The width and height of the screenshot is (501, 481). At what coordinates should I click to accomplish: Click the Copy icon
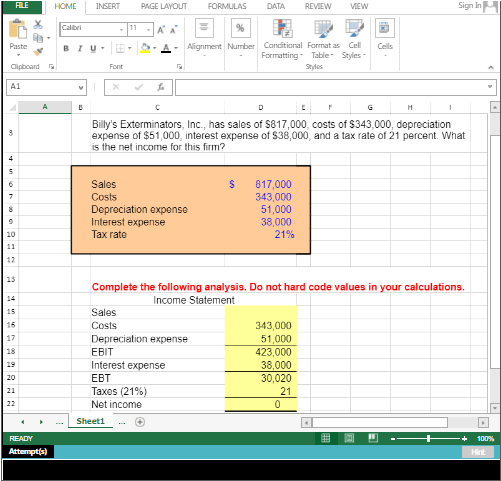(x=38, y=38)
